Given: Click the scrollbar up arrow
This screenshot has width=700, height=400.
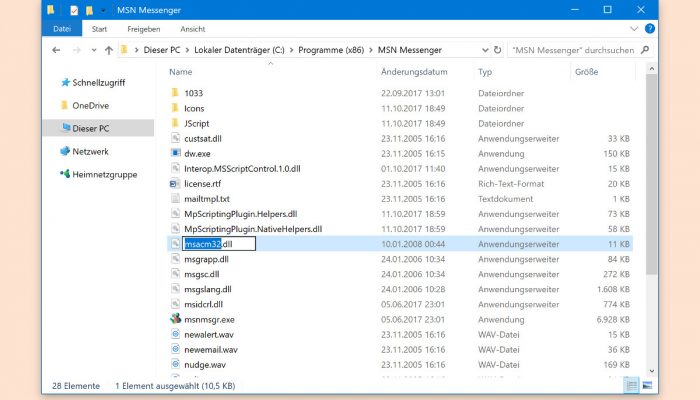Looking at the screenshot, I should (x=651, y=69).
